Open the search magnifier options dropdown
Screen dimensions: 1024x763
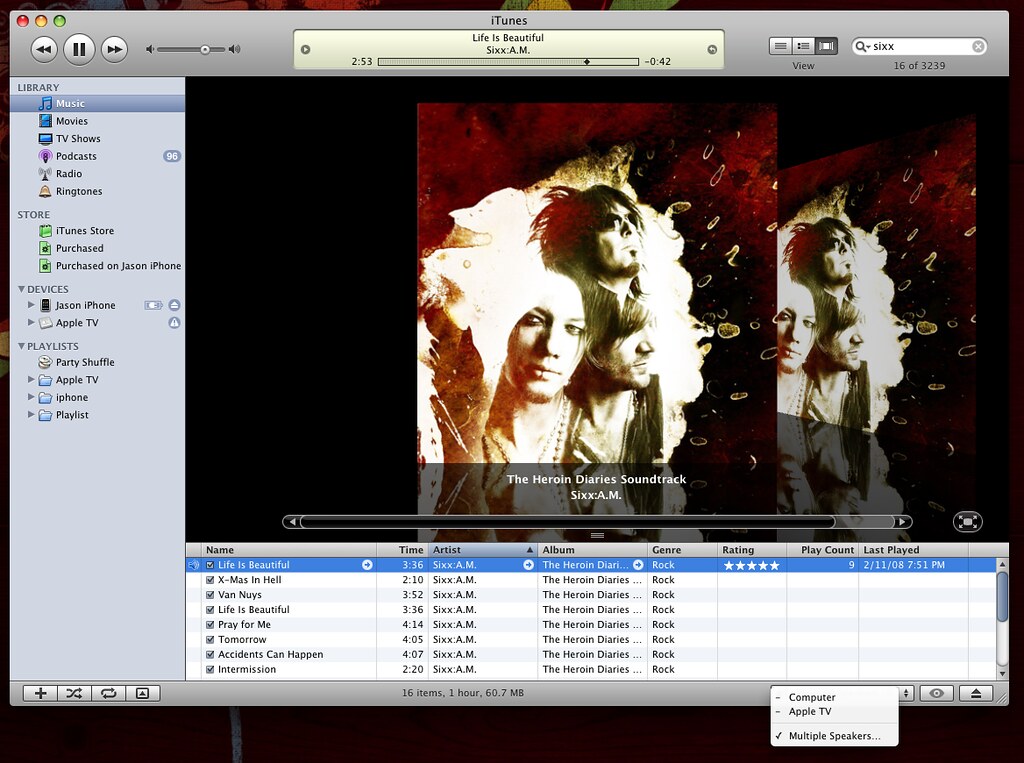tap(863, 46)
